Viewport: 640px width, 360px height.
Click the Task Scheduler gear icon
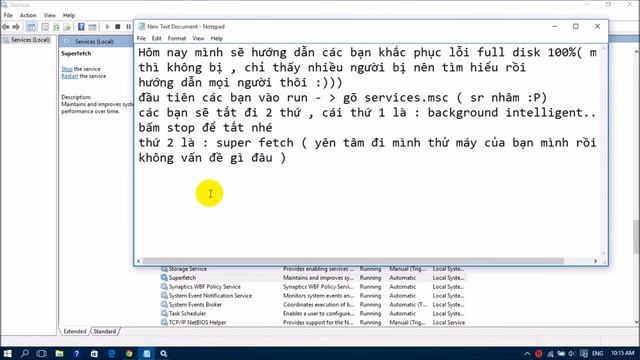pyautogui.click(x=164, y=313)
